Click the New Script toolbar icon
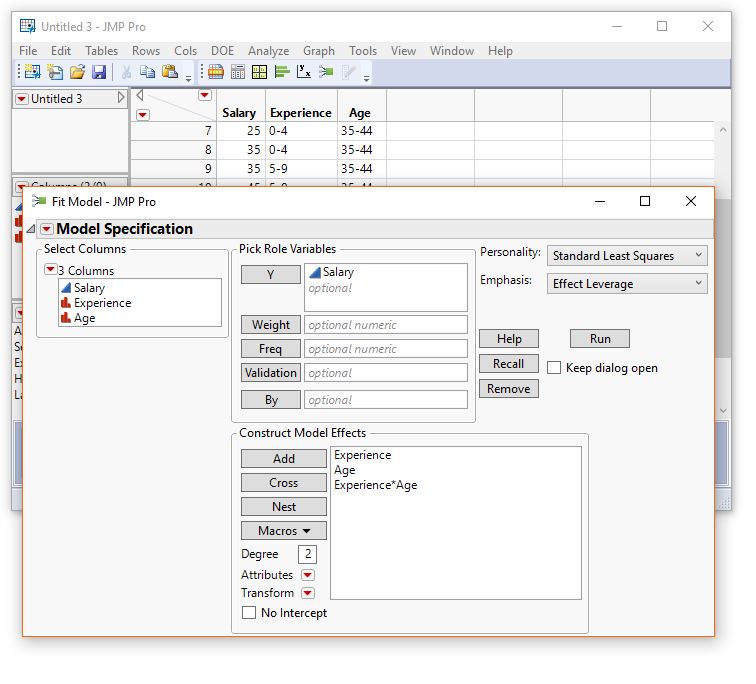Image resolution: width=756 pixels, height=684 pixels. coord(55,72)
